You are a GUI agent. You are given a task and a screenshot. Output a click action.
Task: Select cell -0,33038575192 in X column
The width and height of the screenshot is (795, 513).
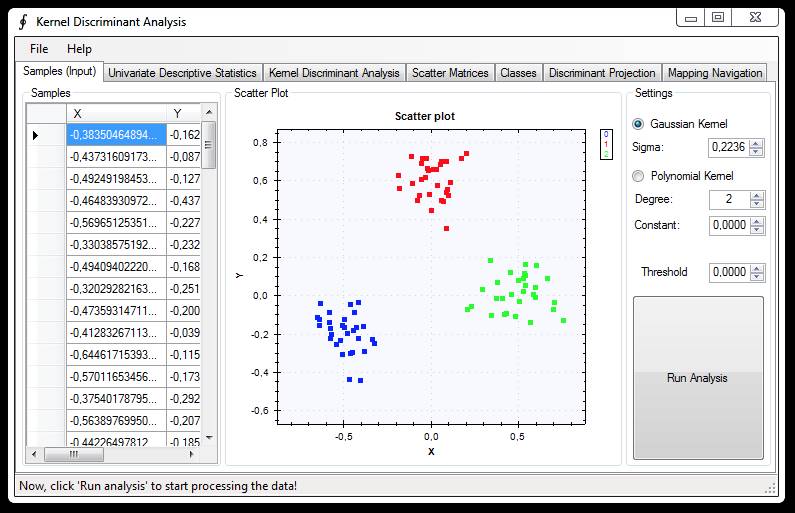(x=116, y=245)
